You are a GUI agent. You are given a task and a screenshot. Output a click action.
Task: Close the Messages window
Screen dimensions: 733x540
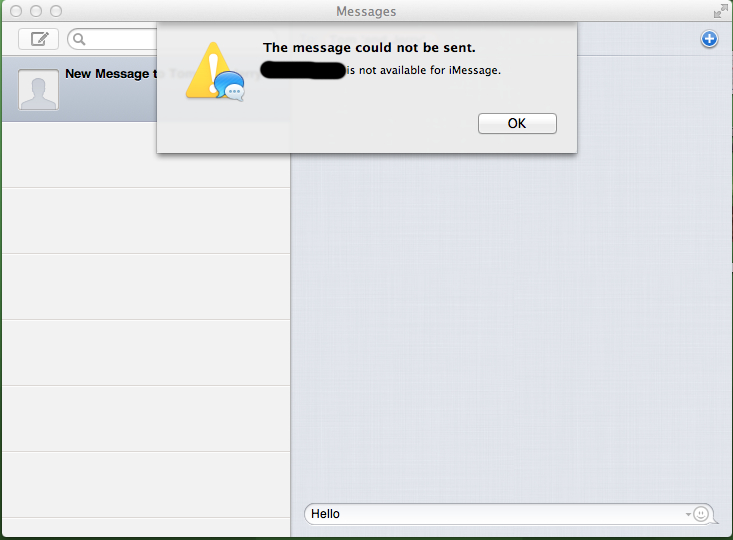[x=16, y=11]
